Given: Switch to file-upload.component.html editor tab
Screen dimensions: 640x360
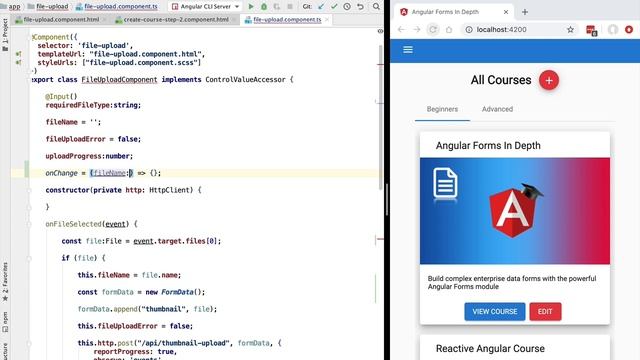Looking at the screenshot, I should [61, 20].
